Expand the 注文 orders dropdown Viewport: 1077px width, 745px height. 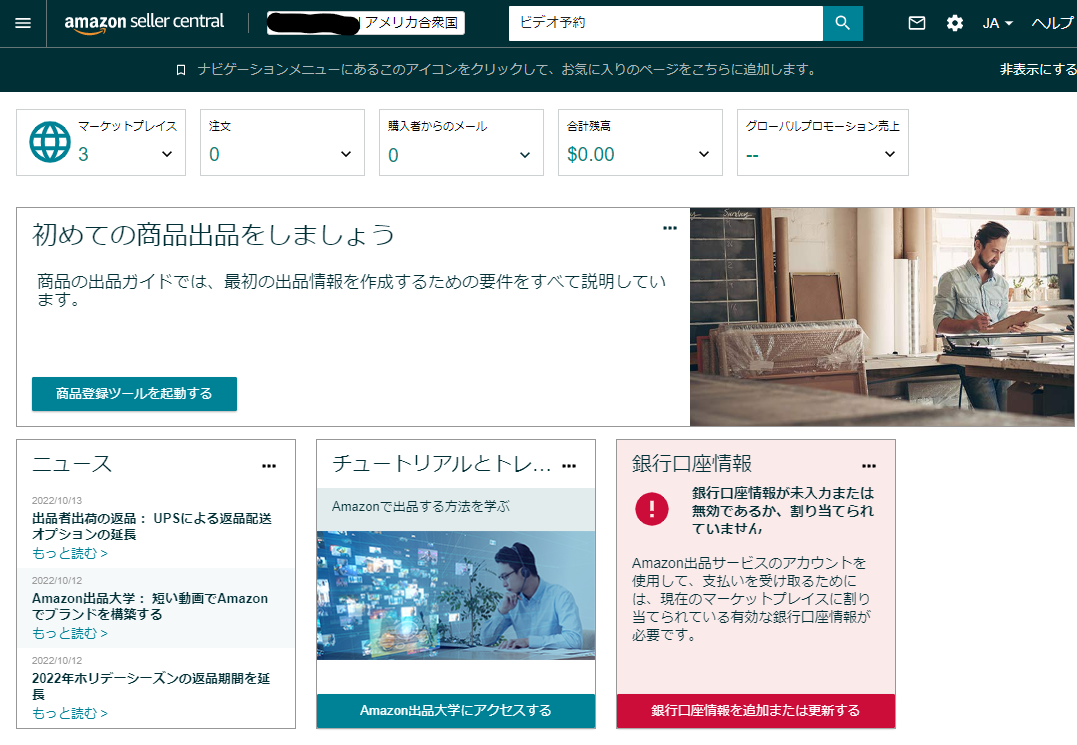pyautogui.click(x=346, y=154)
